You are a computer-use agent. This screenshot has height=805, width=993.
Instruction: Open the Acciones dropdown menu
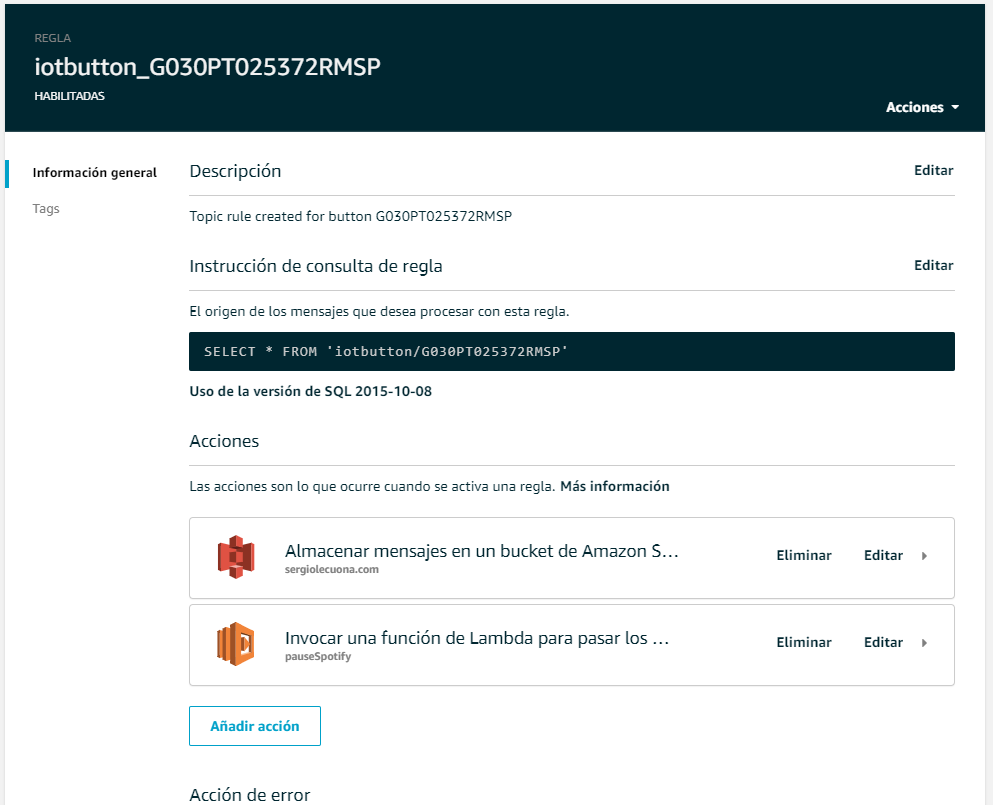tap(922, 107)
